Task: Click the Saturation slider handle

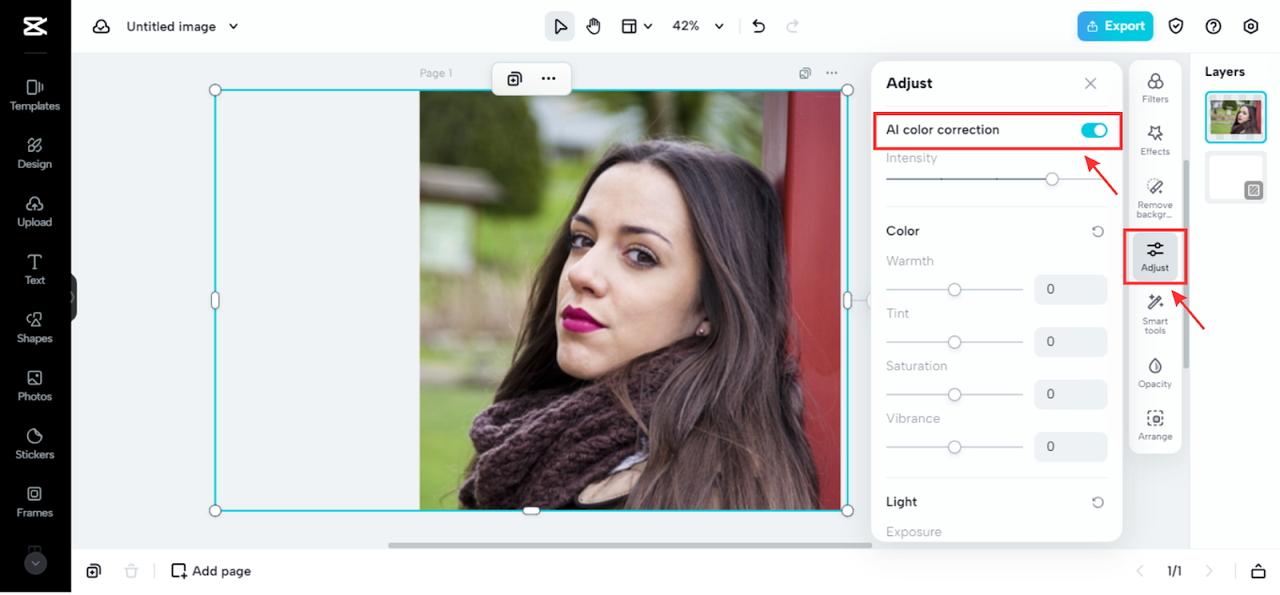Action: pyautogui.click(x=955, y=395)
